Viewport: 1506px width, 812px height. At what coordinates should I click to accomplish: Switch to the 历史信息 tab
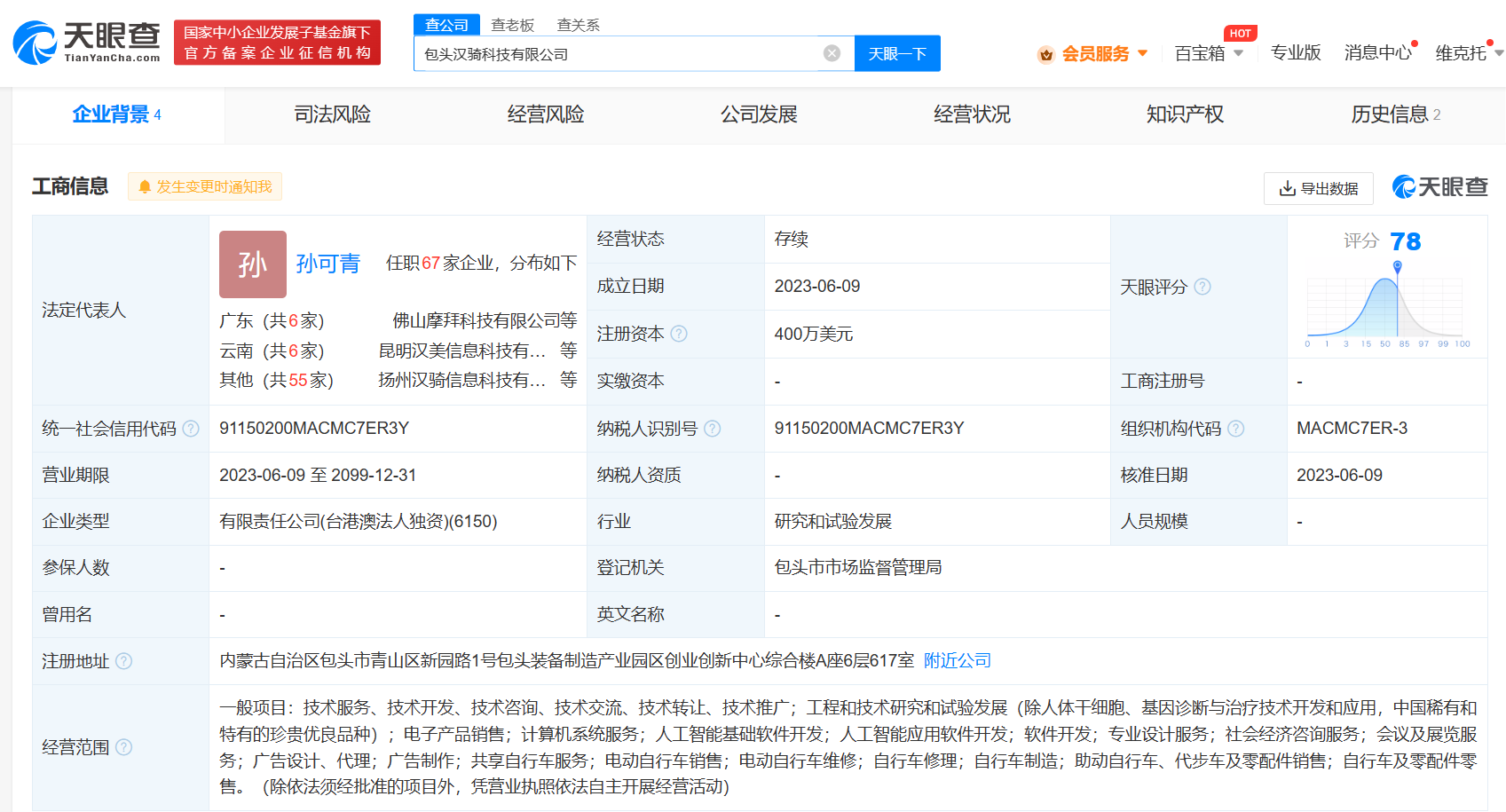[1396, 114]
